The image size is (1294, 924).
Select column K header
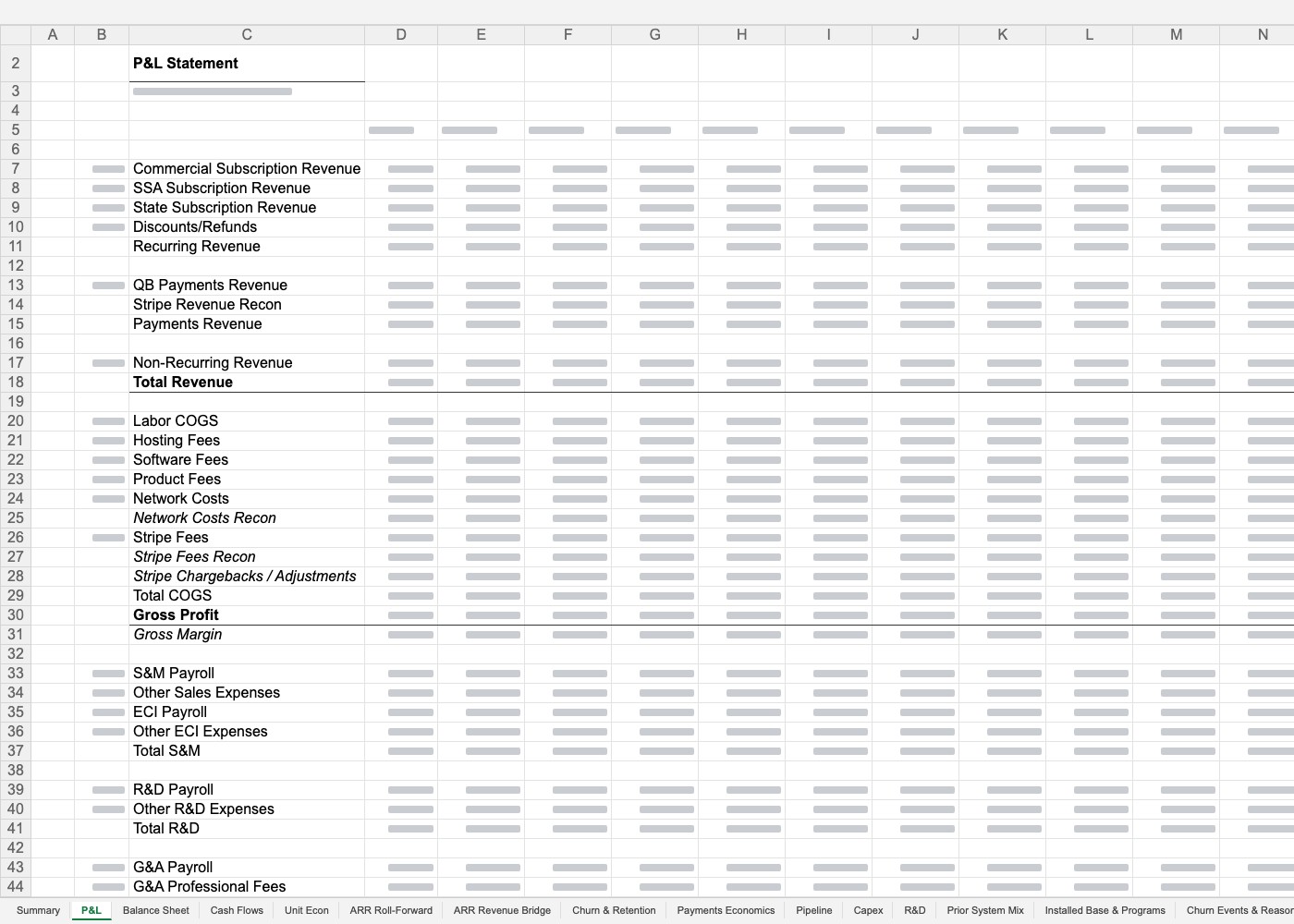click(x=1003, y=34)
